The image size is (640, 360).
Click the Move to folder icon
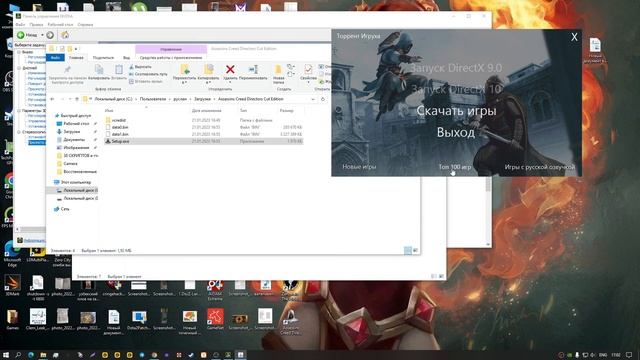coord(184,69)
